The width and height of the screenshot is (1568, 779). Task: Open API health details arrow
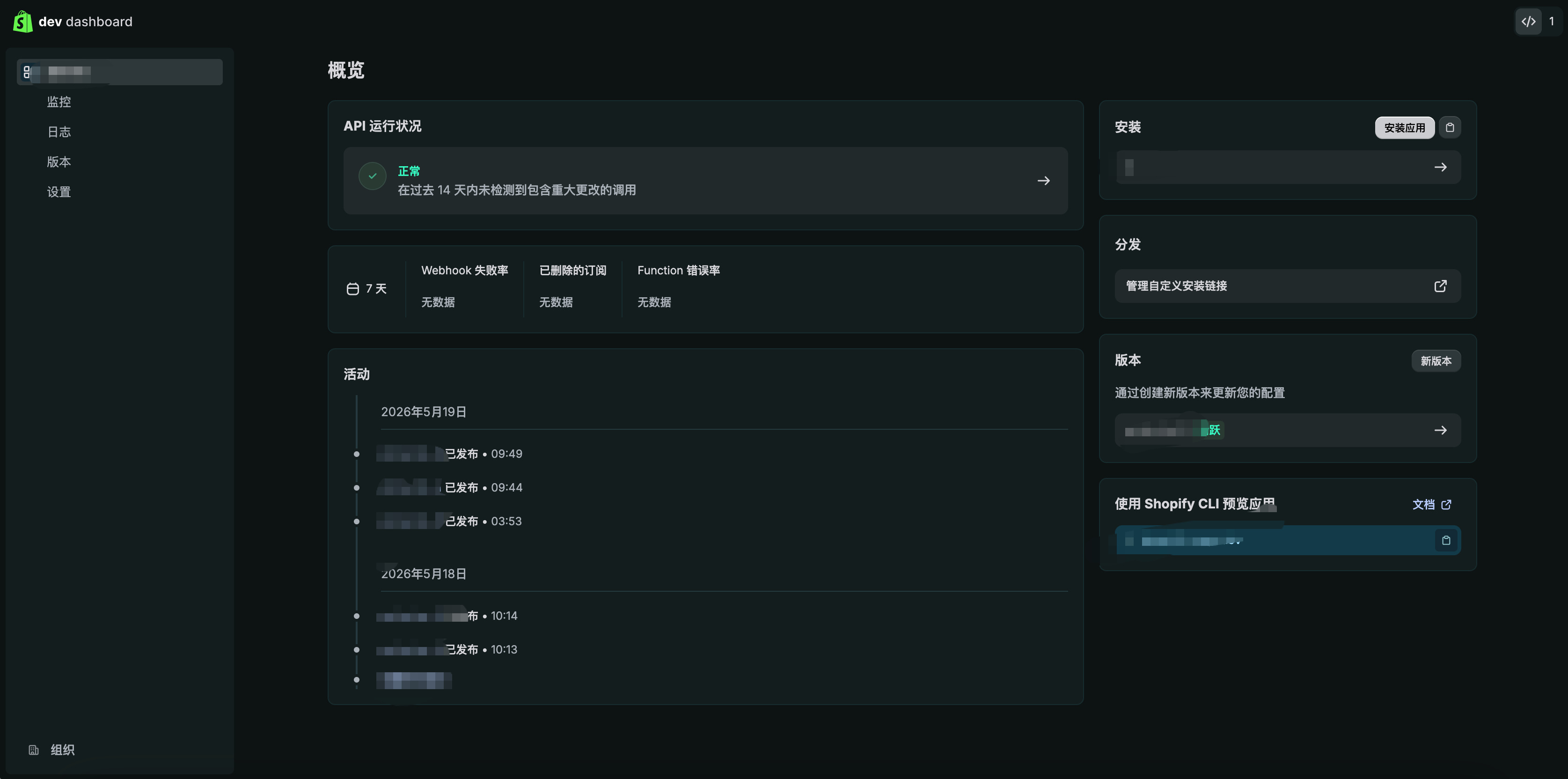[x=1043, y=181]
